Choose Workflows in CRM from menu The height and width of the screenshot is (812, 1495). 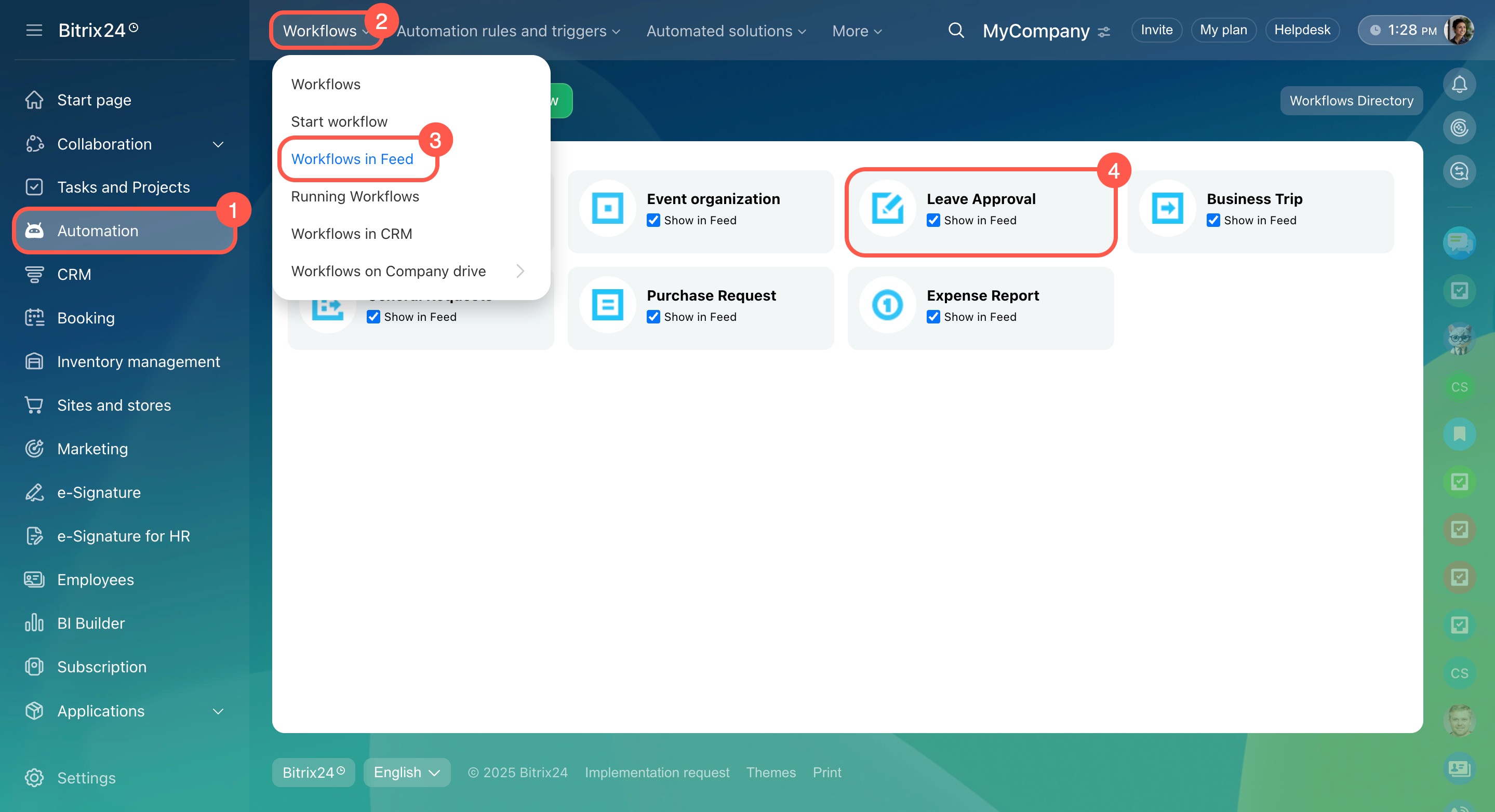(x=351, y=234)
